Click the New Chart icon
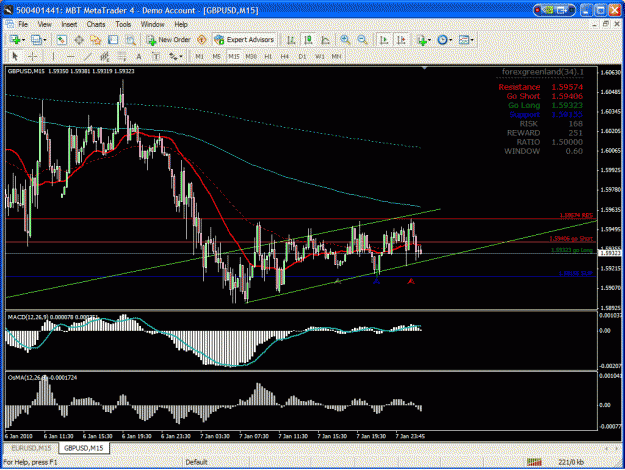The image size is (625, 470). click(16, 40)
